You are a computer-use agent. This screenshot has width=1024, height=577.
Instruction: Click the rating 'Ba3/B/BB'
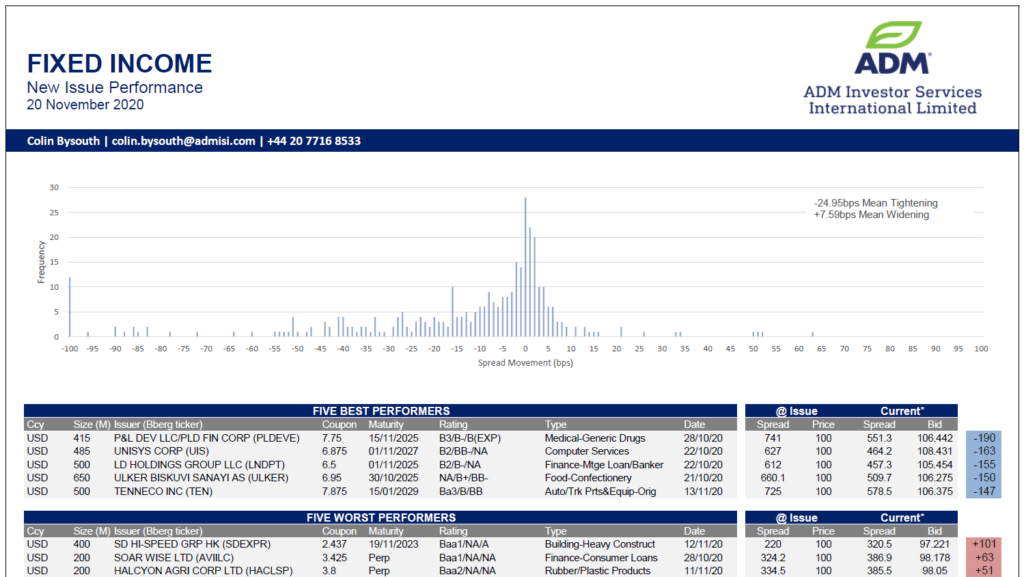pyautogui.click(x=460, y=491)
